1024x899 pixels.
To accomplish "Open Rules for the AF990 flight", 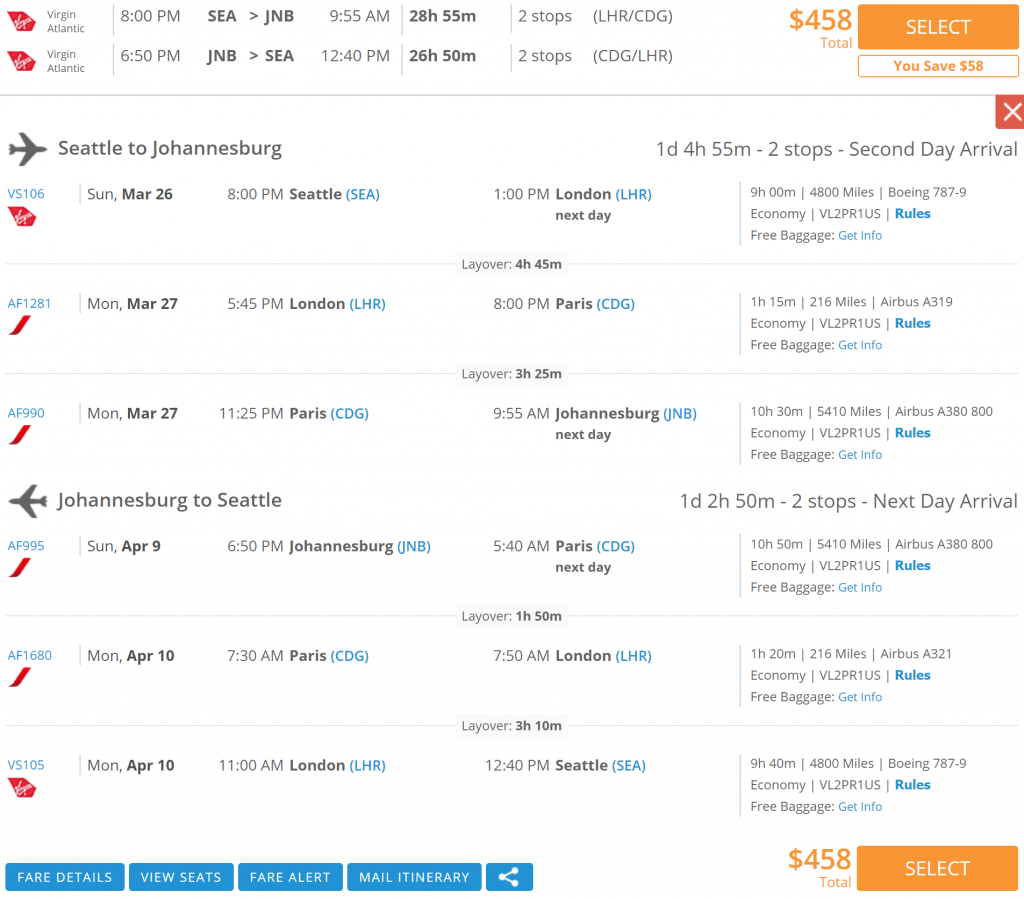I will [912, 433].
